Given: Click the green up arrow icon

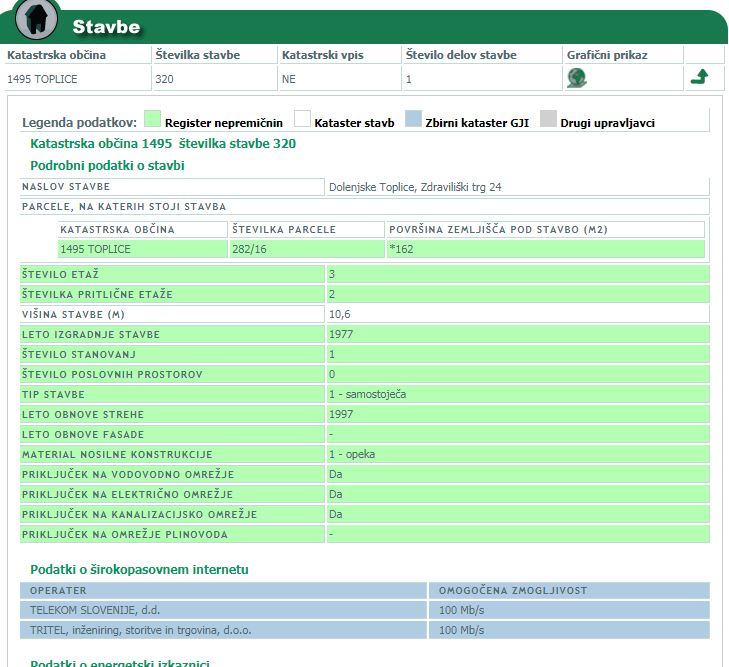Looking at the screenshot, I should click(x=700, y=77).
